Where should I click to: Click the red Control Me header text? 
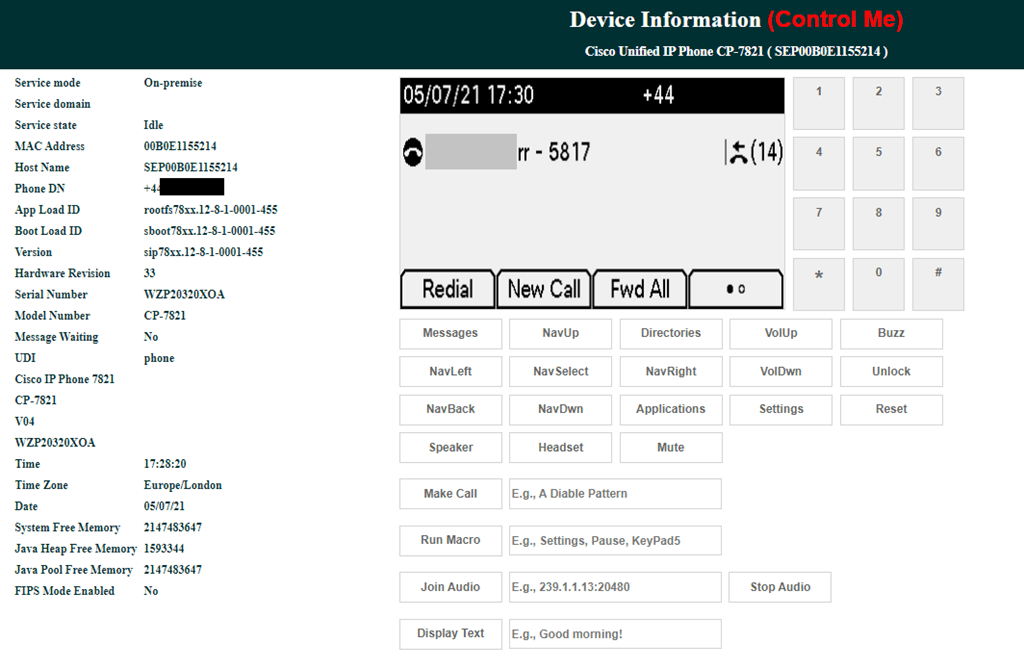point(835,20)
